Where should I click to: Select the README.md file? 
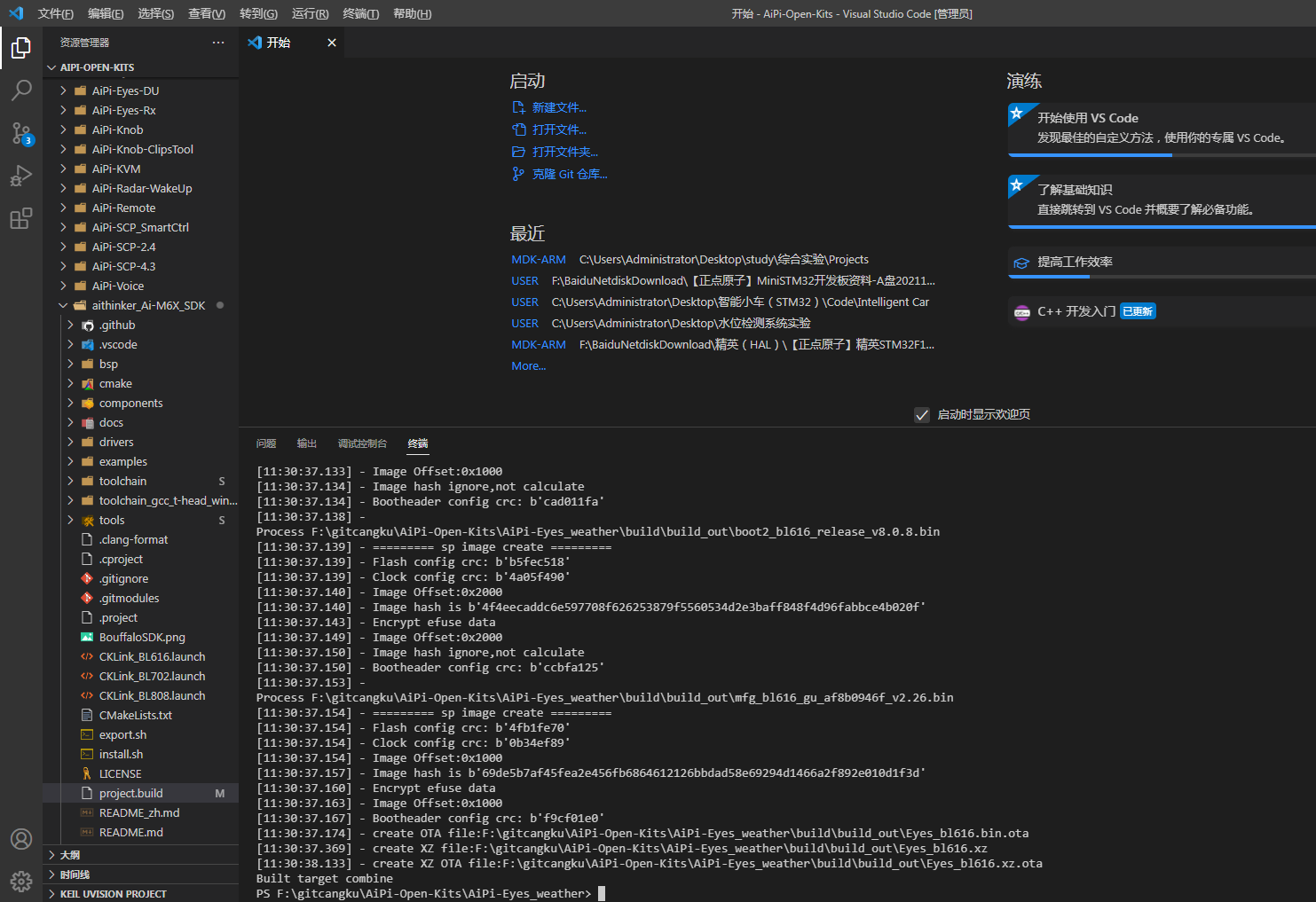(140, 832)
